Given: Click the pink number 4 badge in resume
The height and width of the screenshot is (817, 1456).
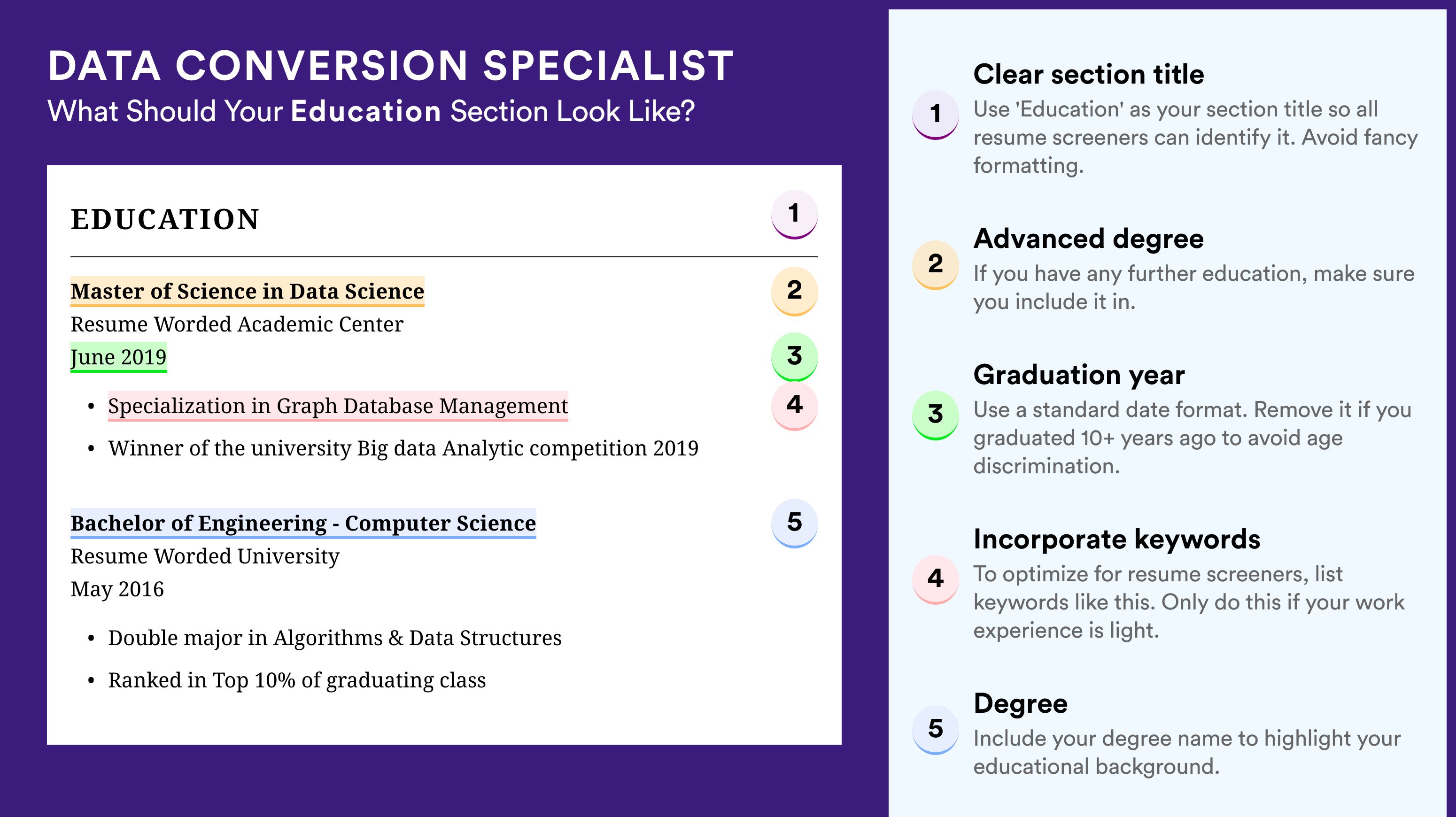Looking at the screenshot, I should point(794,406).
